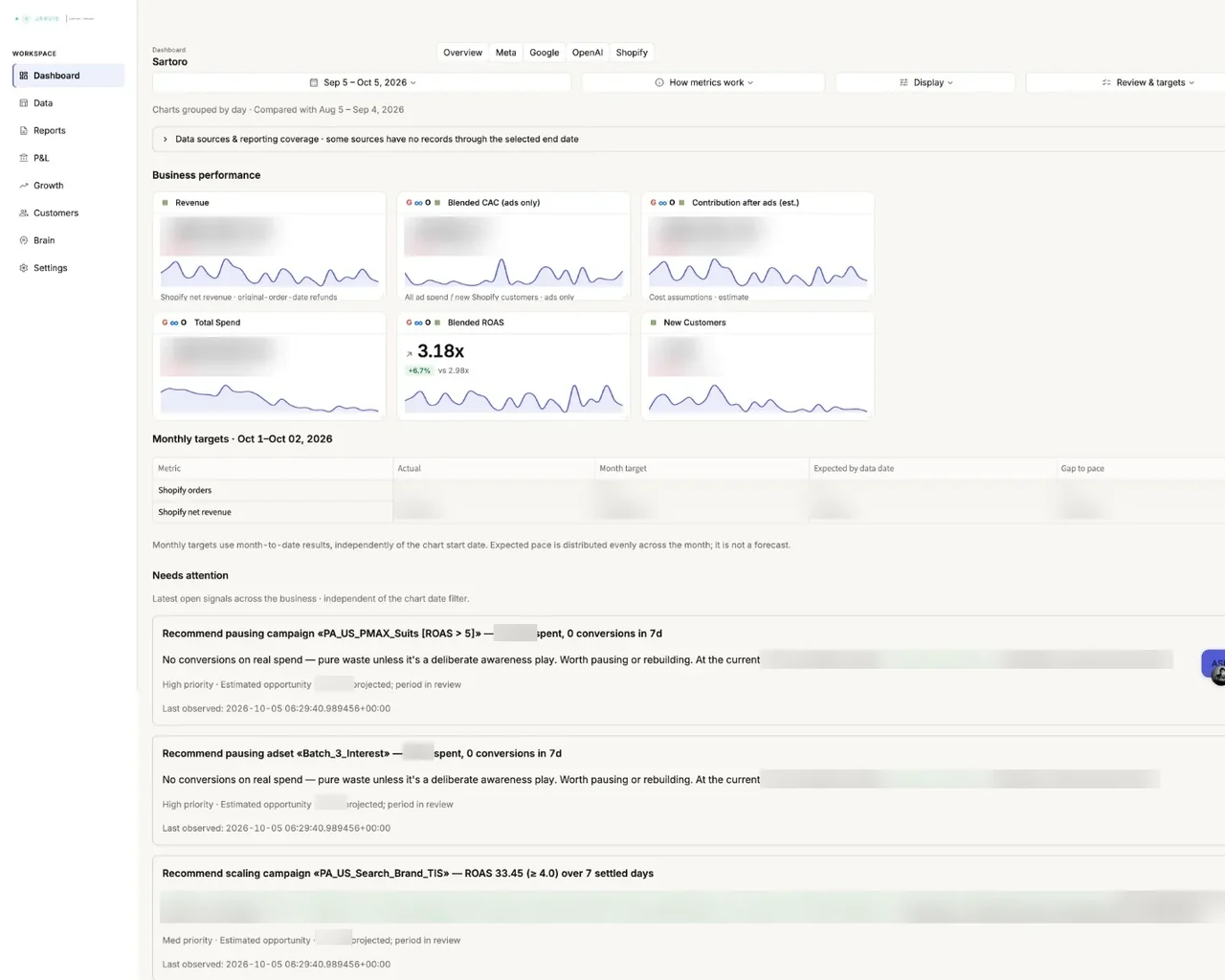Open Settings in the sidebar

point(68,268)
